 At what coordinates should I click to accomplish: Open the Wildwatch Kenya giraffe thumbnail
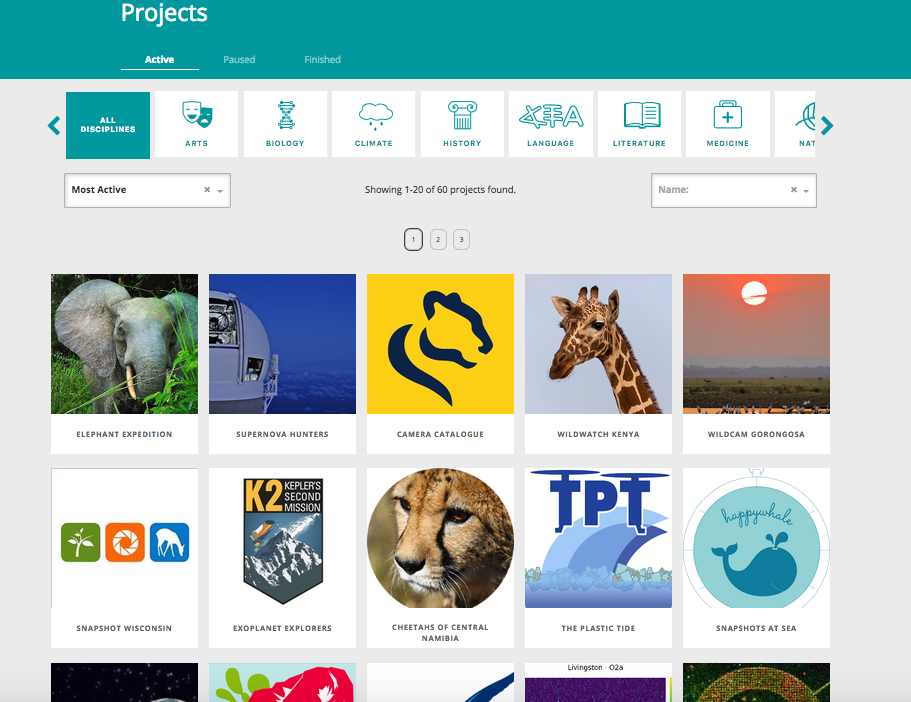click(x=598, y=344)
